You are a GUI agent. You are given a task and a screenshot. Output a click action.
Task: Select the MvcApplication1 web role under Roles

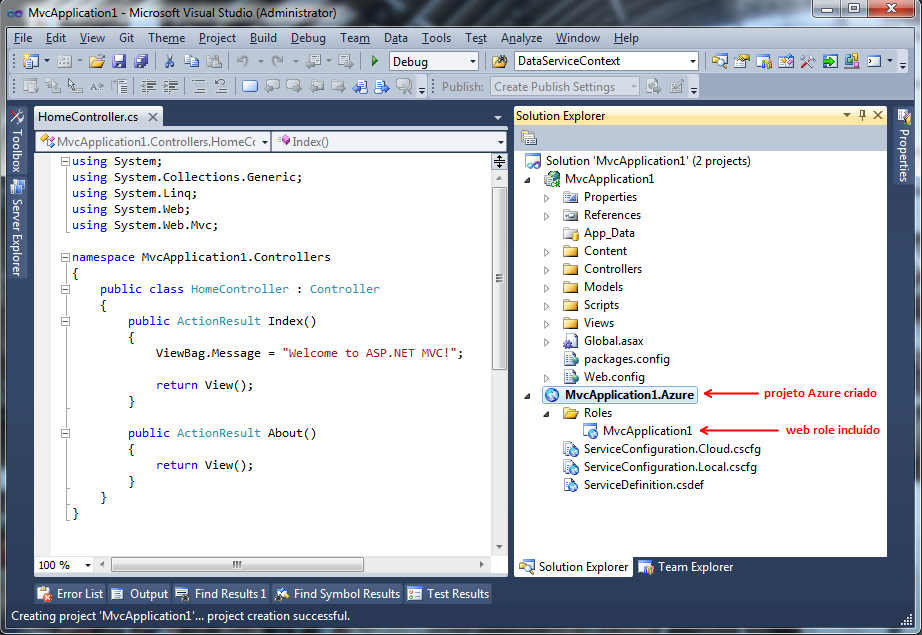coord(647,431)
